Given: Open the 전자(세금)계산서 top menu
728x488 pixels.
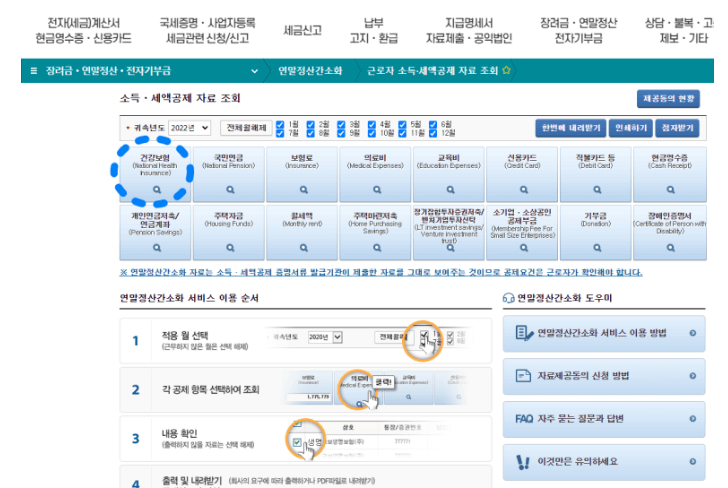Looking at the screenshot, I should pos(84,30).
